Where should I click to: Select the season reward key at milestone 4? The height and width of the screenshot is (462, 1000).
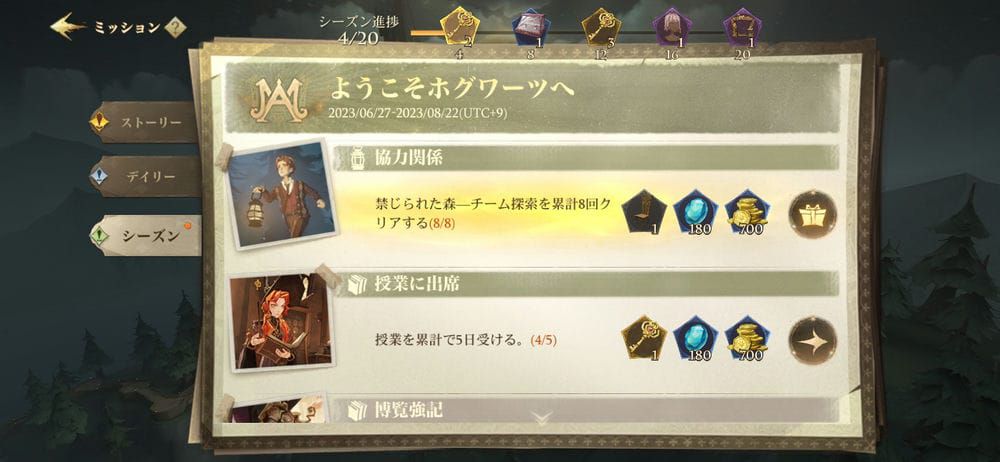[460, 27]
